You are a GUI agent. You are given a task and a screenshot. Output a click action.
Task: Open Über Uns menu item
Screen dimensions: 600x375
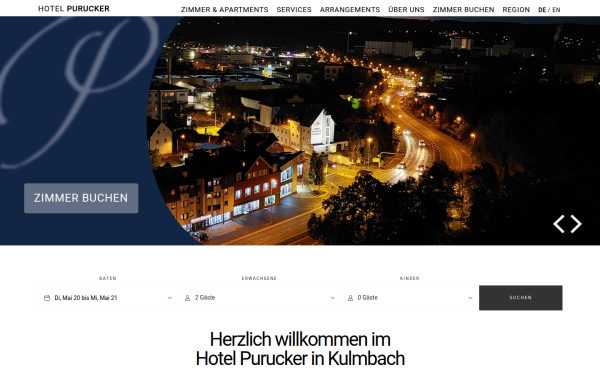point(406,10)
